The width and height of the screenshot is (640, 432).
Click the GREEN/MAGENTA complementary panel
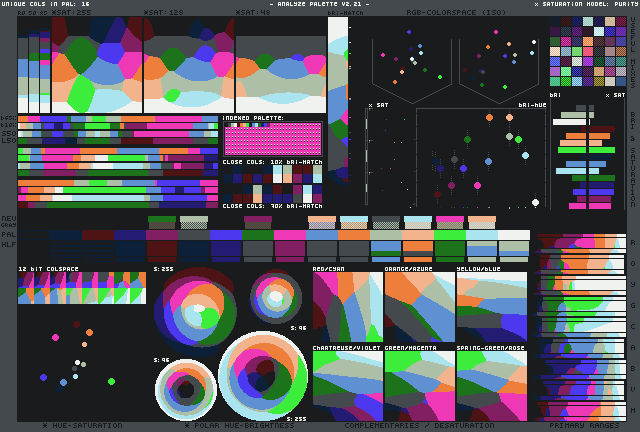pyautogui.click(x=420, y=386)
